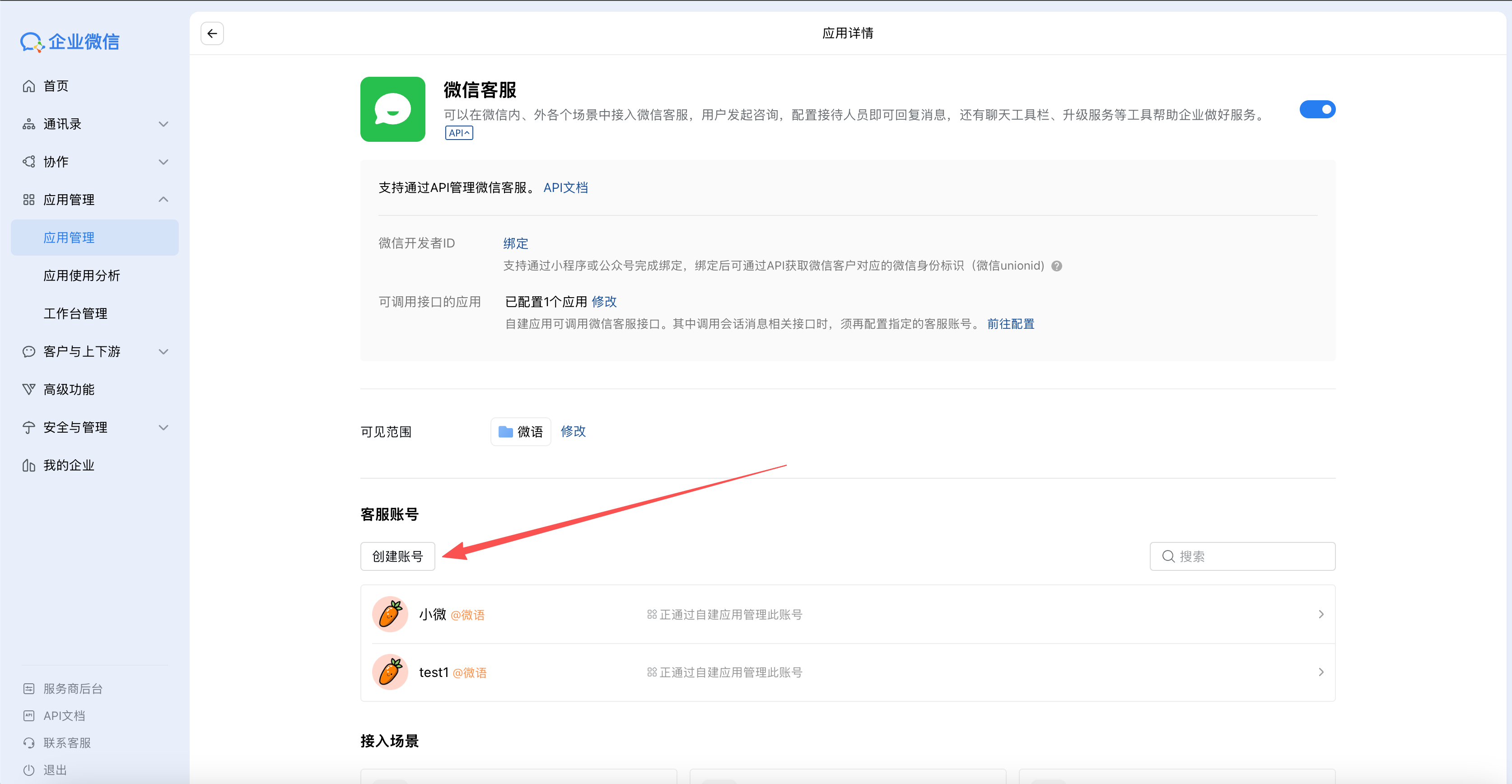Viewport: 1512px width, 784px height.
Task: Click the green 微信客服 app icon
Action: tap(392, 109)
